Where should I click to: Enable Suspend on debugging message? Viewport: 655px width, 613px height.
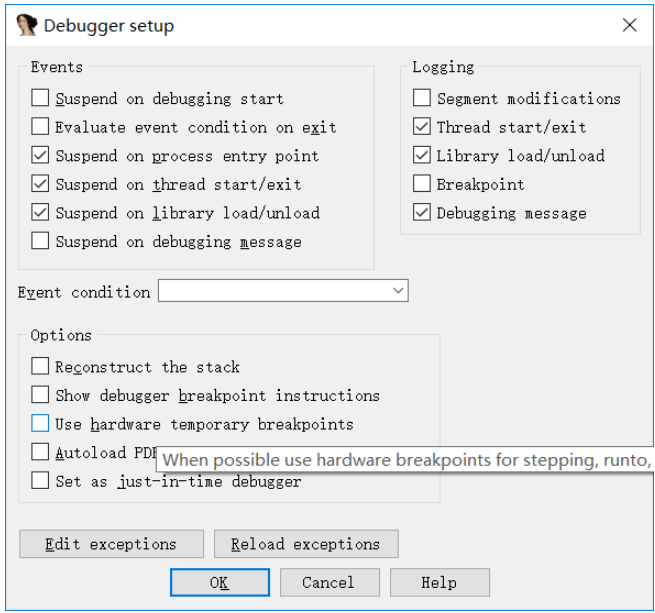[40, 241]
